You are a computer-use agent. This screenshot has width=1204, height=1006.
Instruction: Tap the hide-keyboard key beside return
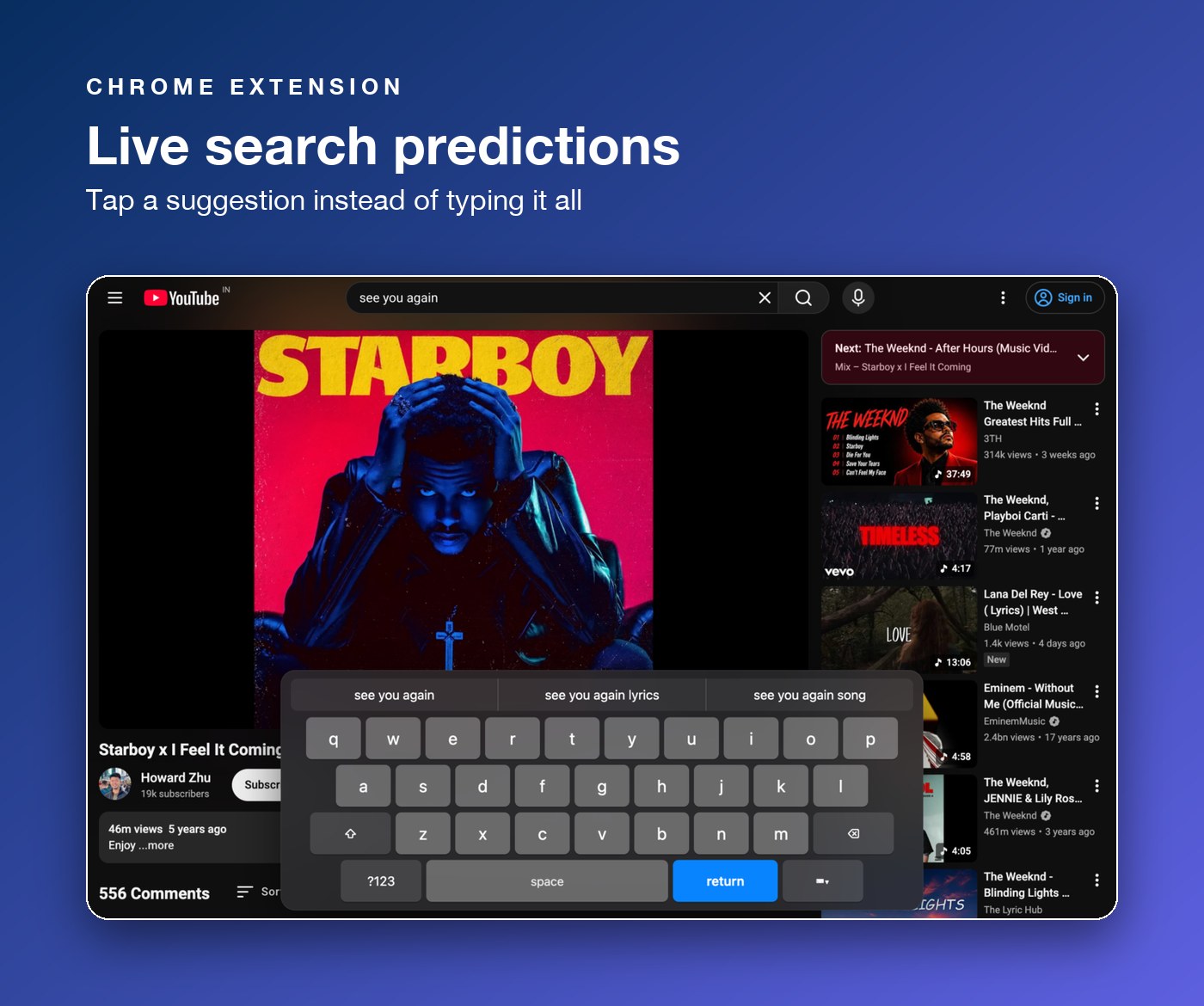click(822, 881)
